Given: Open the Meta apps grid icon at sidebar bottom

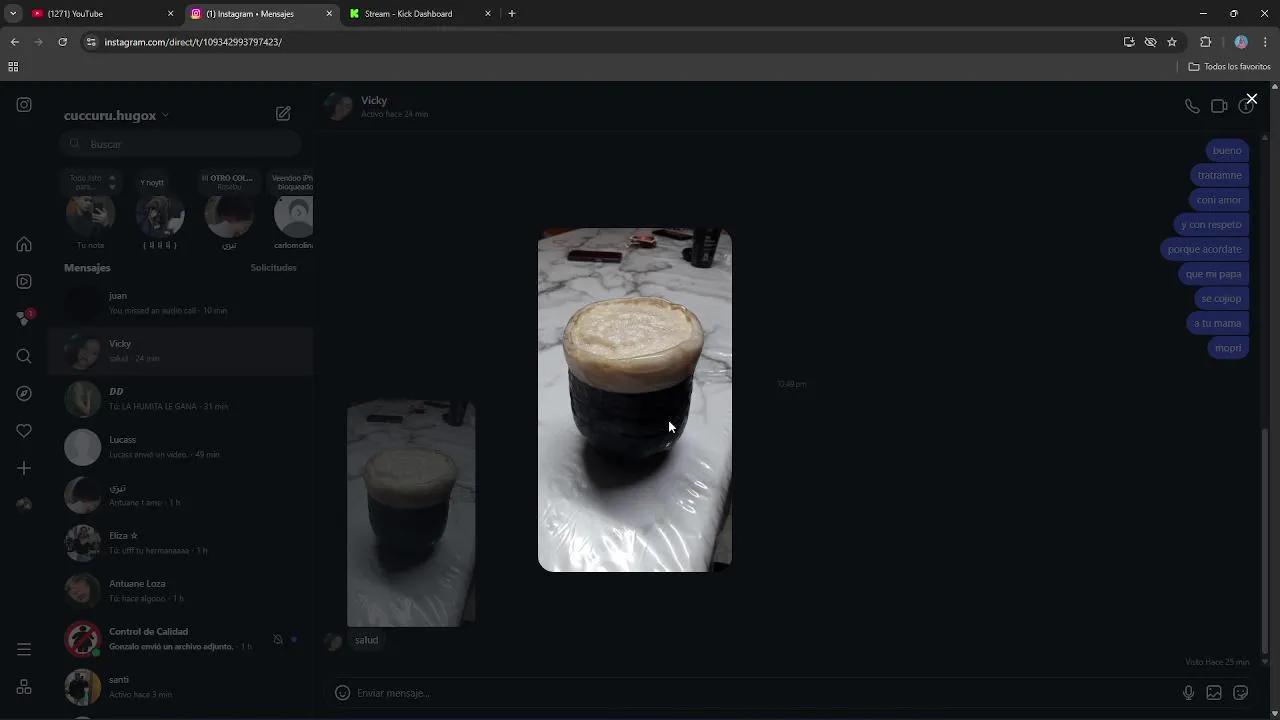Looking at the screenshot, I should click(24, 687).
